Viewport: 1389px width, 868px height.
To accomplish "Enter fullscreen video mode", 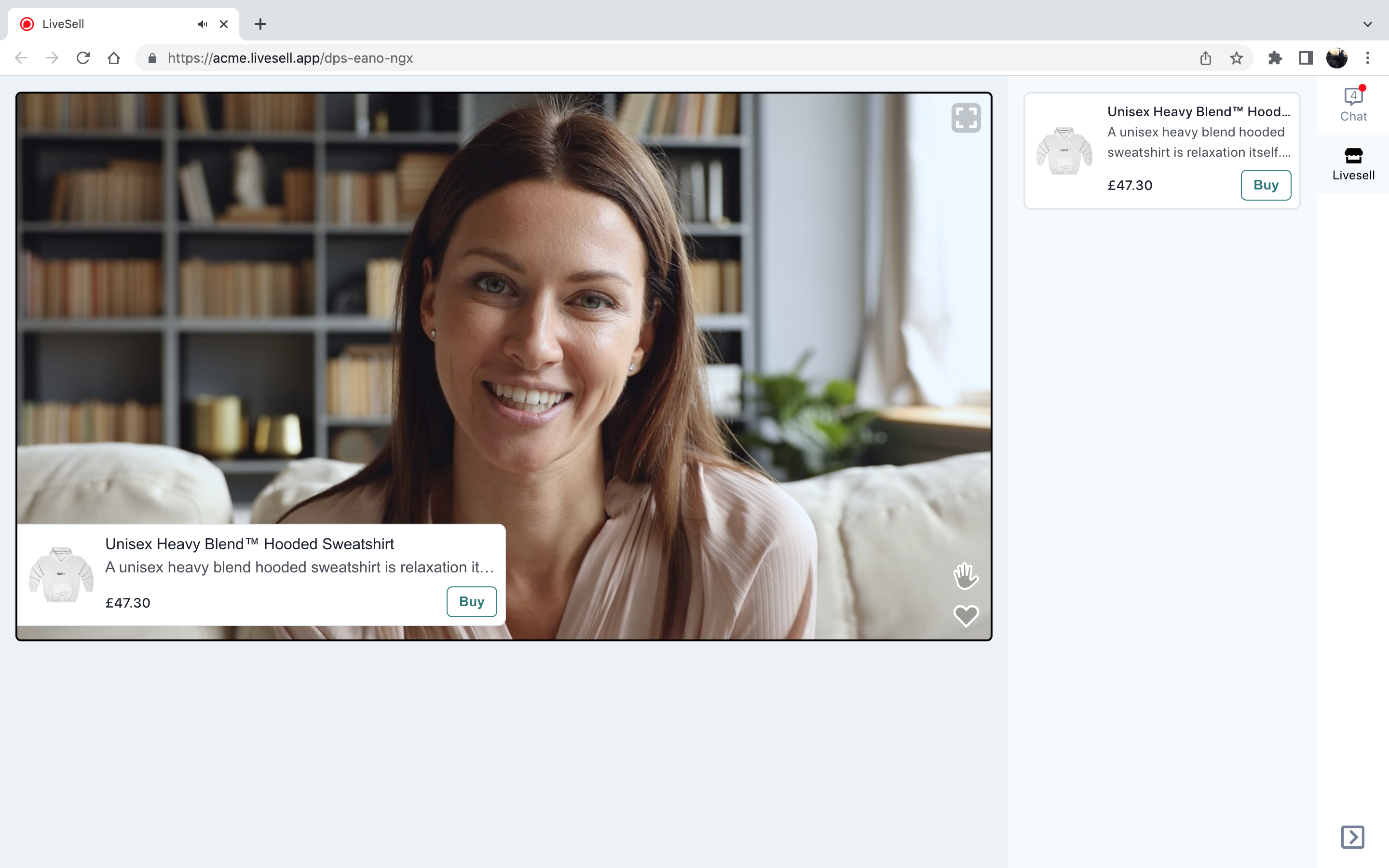I will [966, 118].
